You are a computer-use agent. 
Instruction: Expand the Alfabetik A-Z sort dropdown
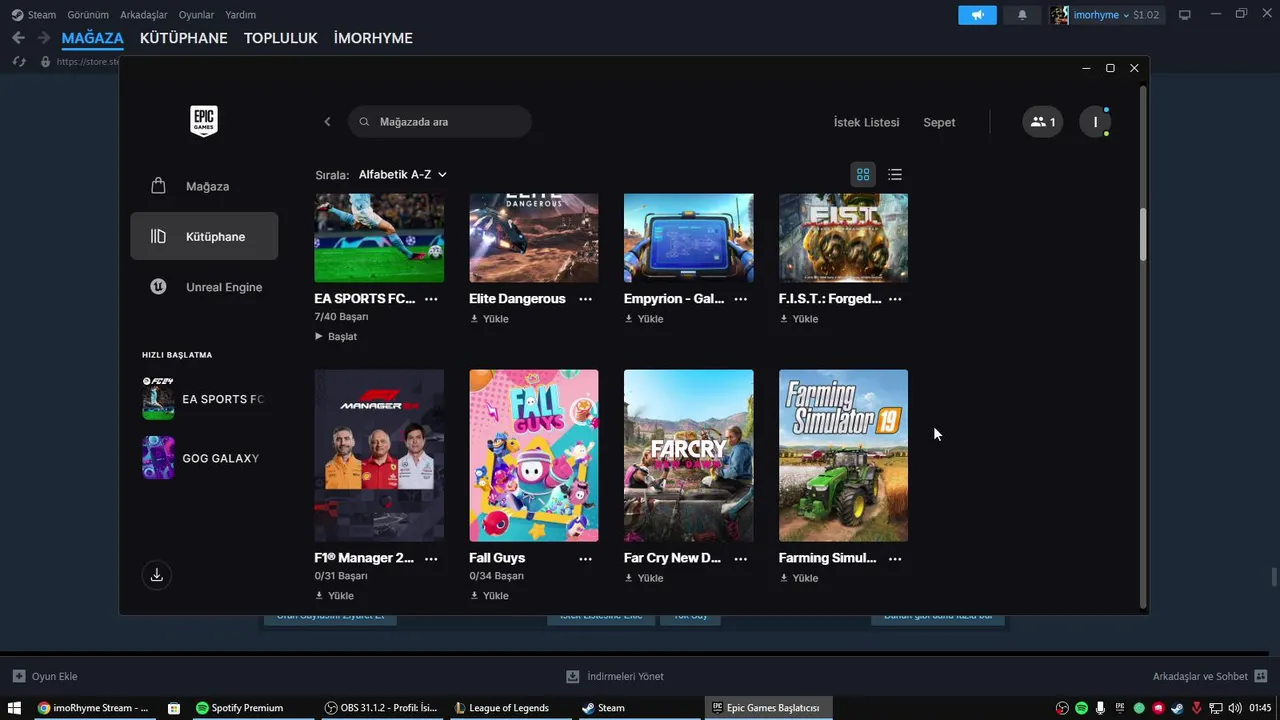(x=403, y=175)
